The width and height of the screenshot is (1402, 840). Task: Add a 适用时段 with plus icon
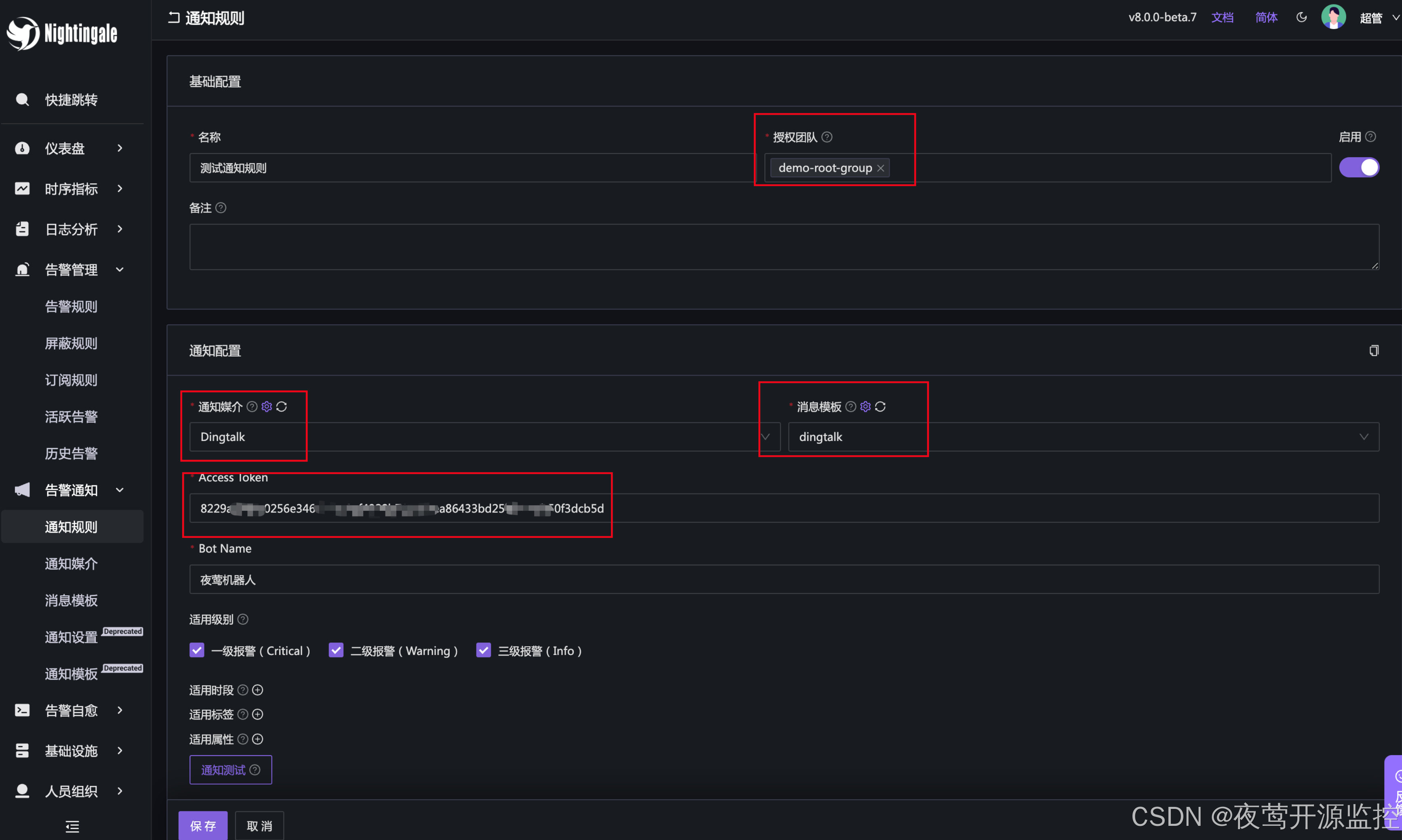[258, 690]
